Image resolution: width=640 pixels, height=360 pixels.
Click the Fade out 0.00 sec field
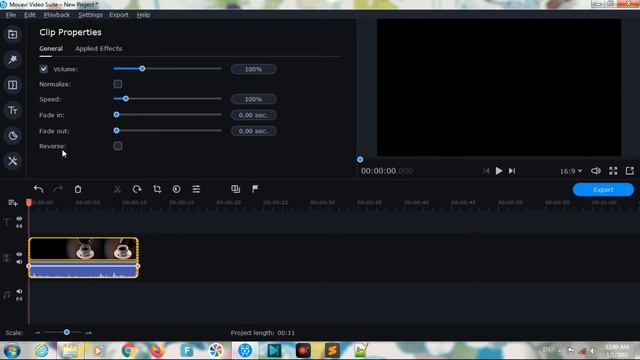tap(253, 131)
